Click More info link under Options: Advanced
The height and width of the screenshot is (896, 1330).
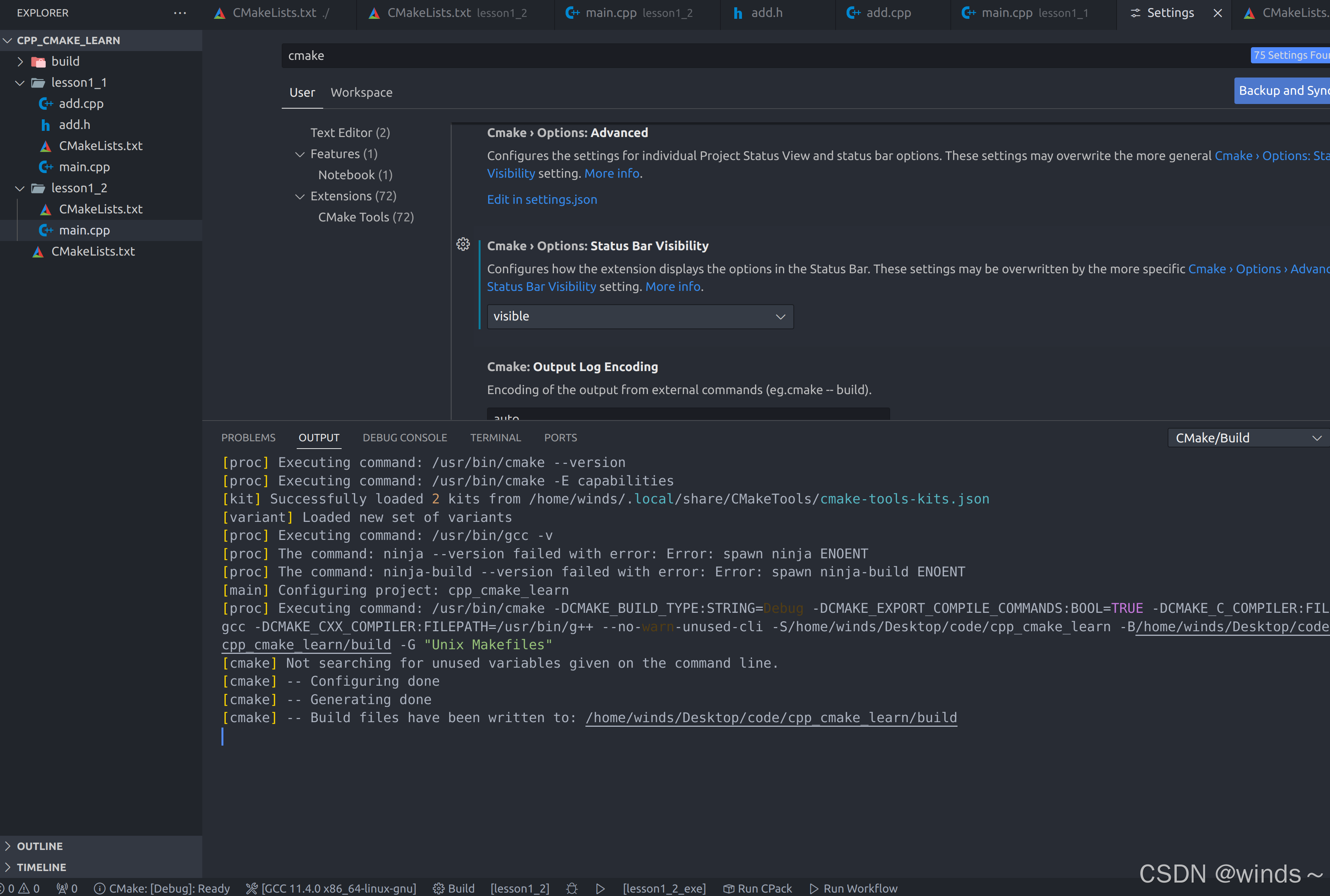(x=611, y=174)
